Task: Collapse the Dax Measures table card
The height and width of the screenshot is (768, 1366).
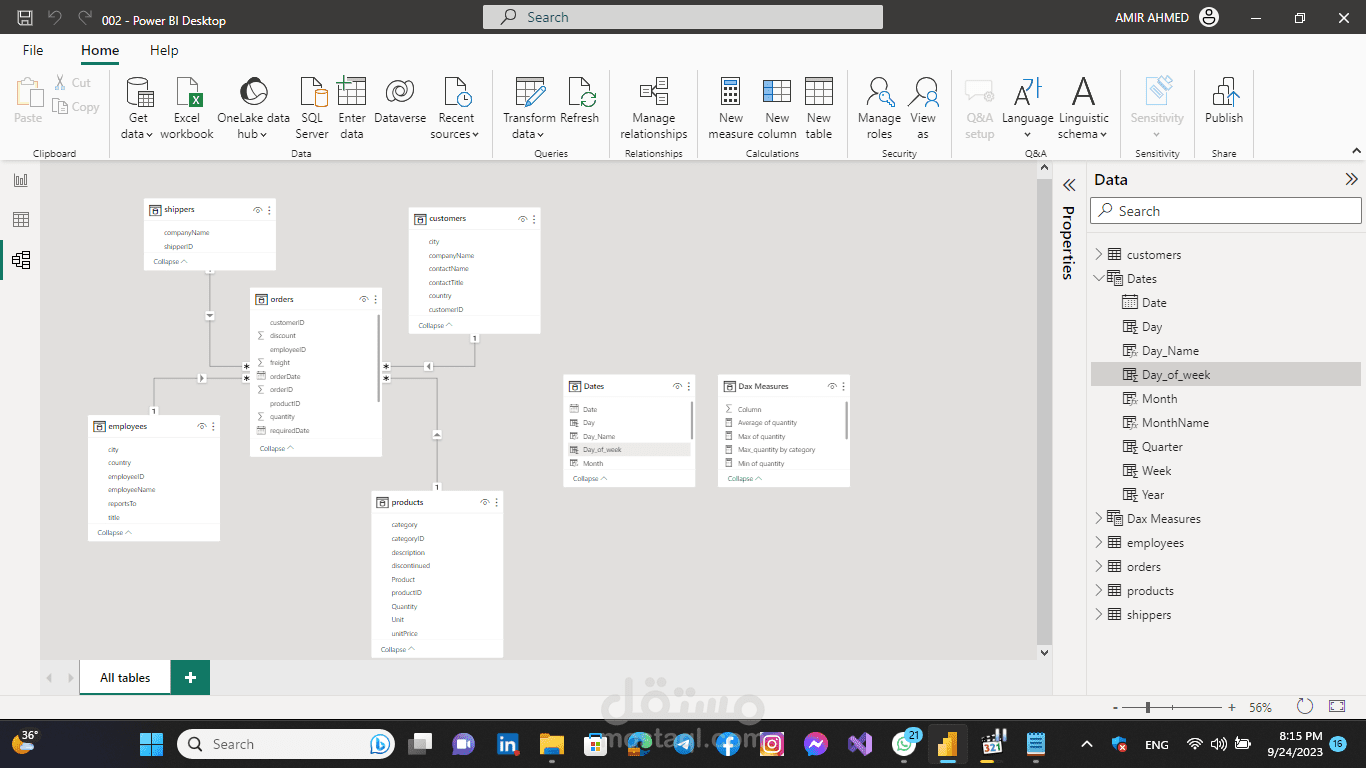Action: click(x=743, y=479)
